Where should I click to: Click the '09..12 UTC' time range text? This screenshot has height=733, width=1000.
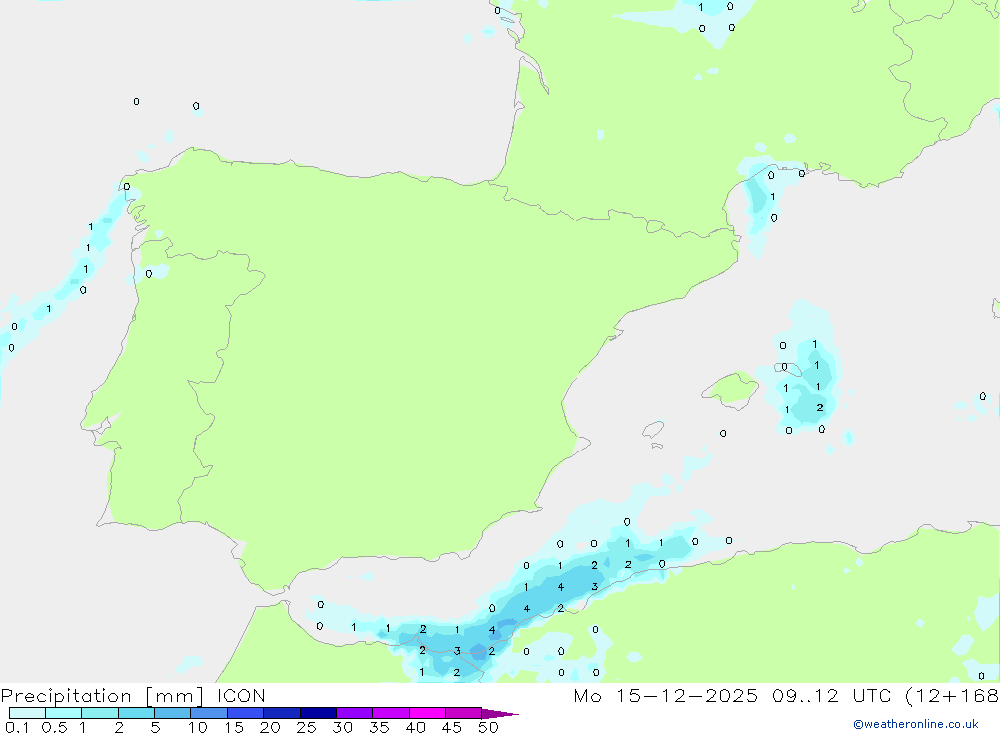pyautogui.click(x=831, y=695)
